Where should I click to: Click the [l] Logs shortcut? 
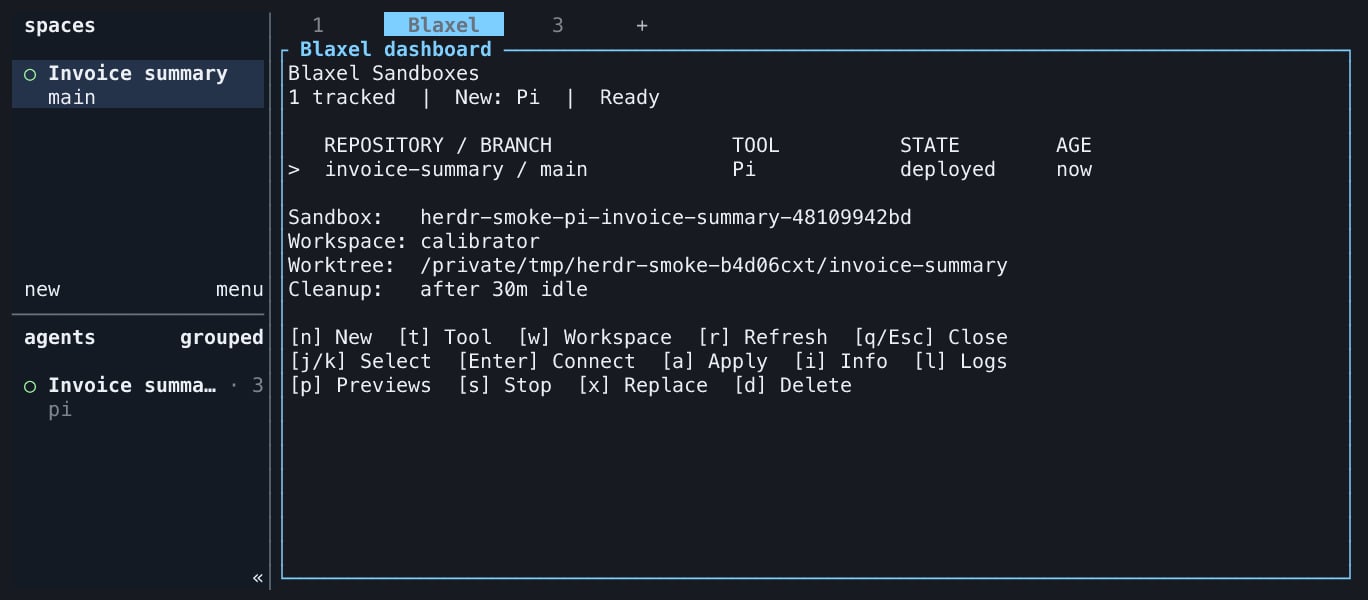pos(960,362)
